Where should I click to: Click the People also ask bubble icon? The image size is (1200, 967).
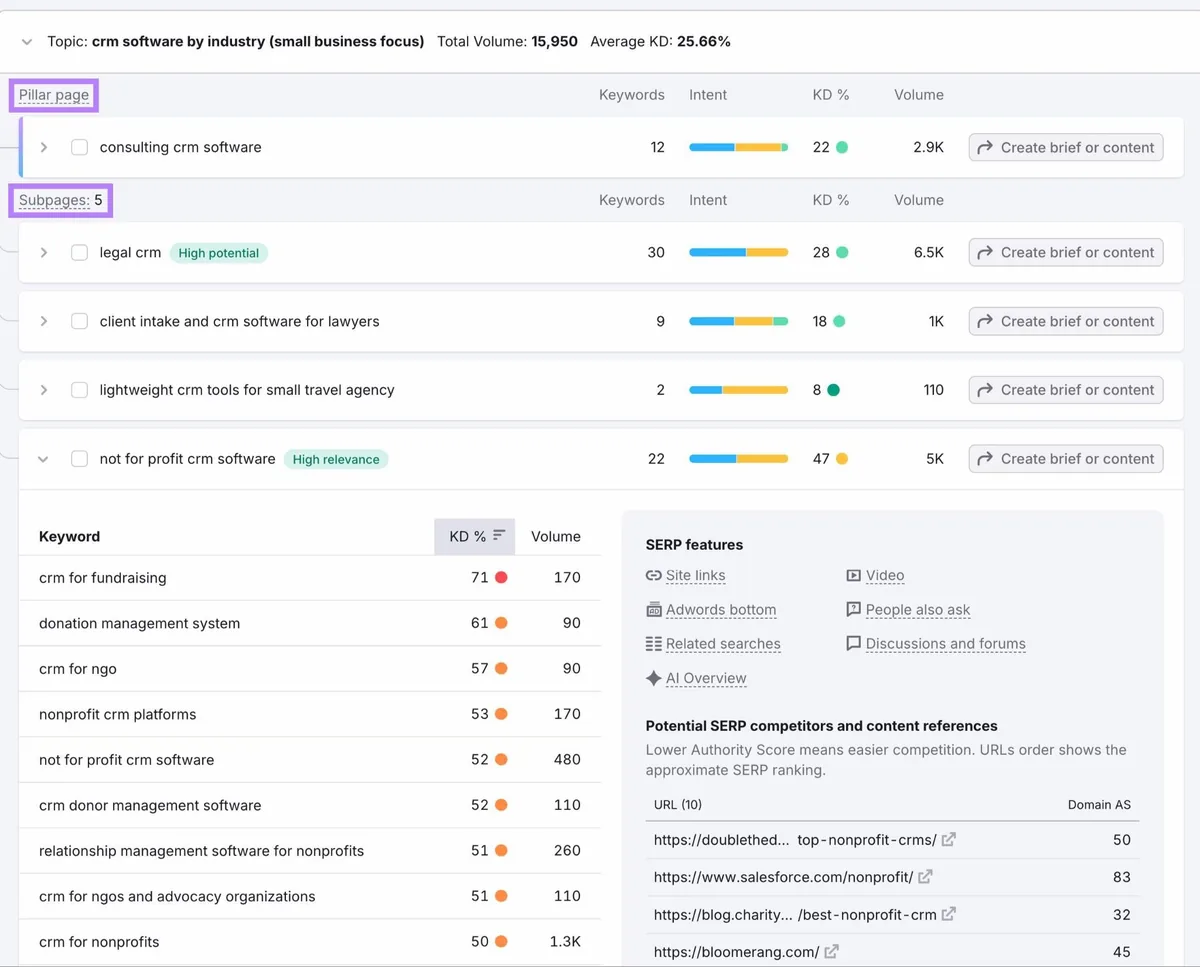tap(853, 610)
